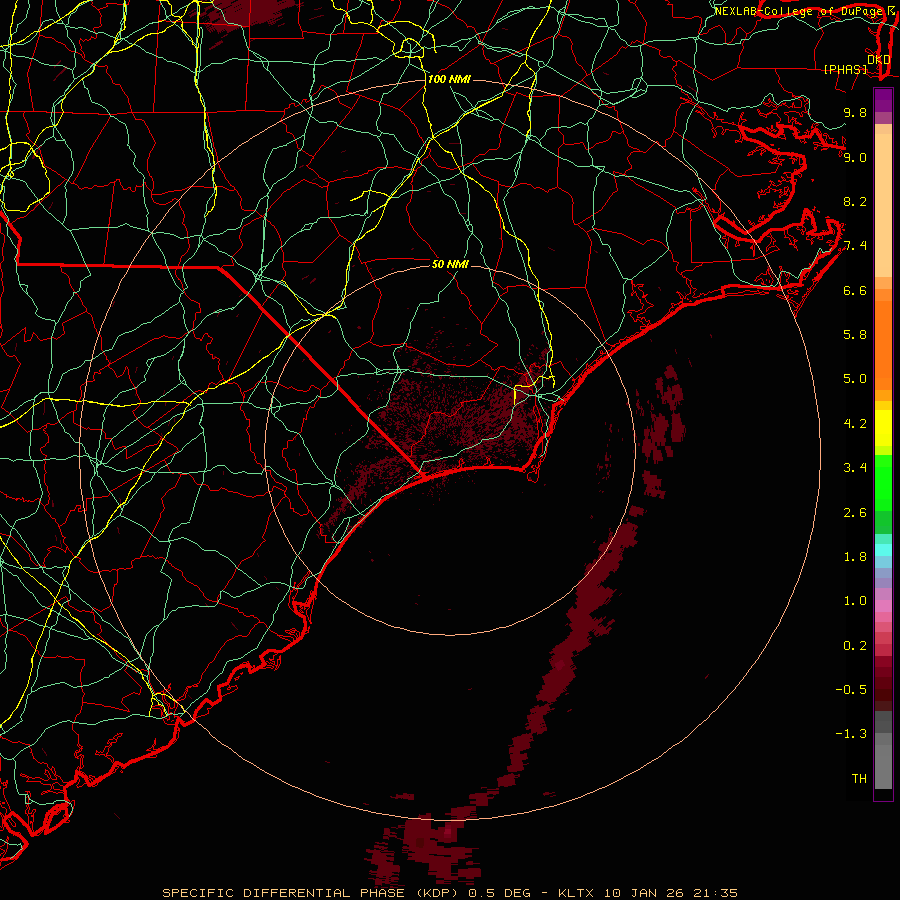
Task: Click the -1.3 legend value
Action: pos(851,734)
